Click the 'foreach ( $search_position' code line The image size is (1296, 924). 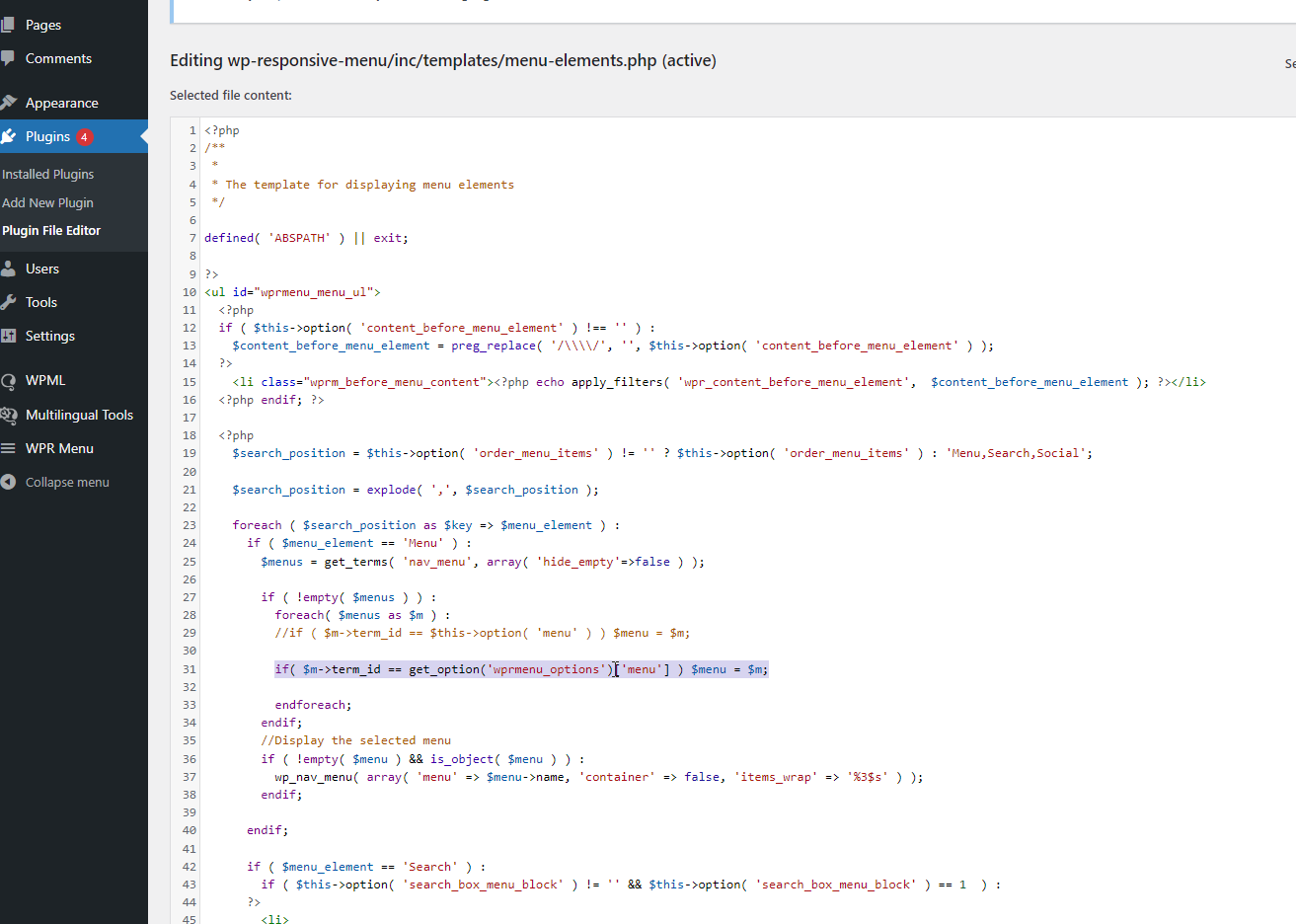[x=426, y=525]
